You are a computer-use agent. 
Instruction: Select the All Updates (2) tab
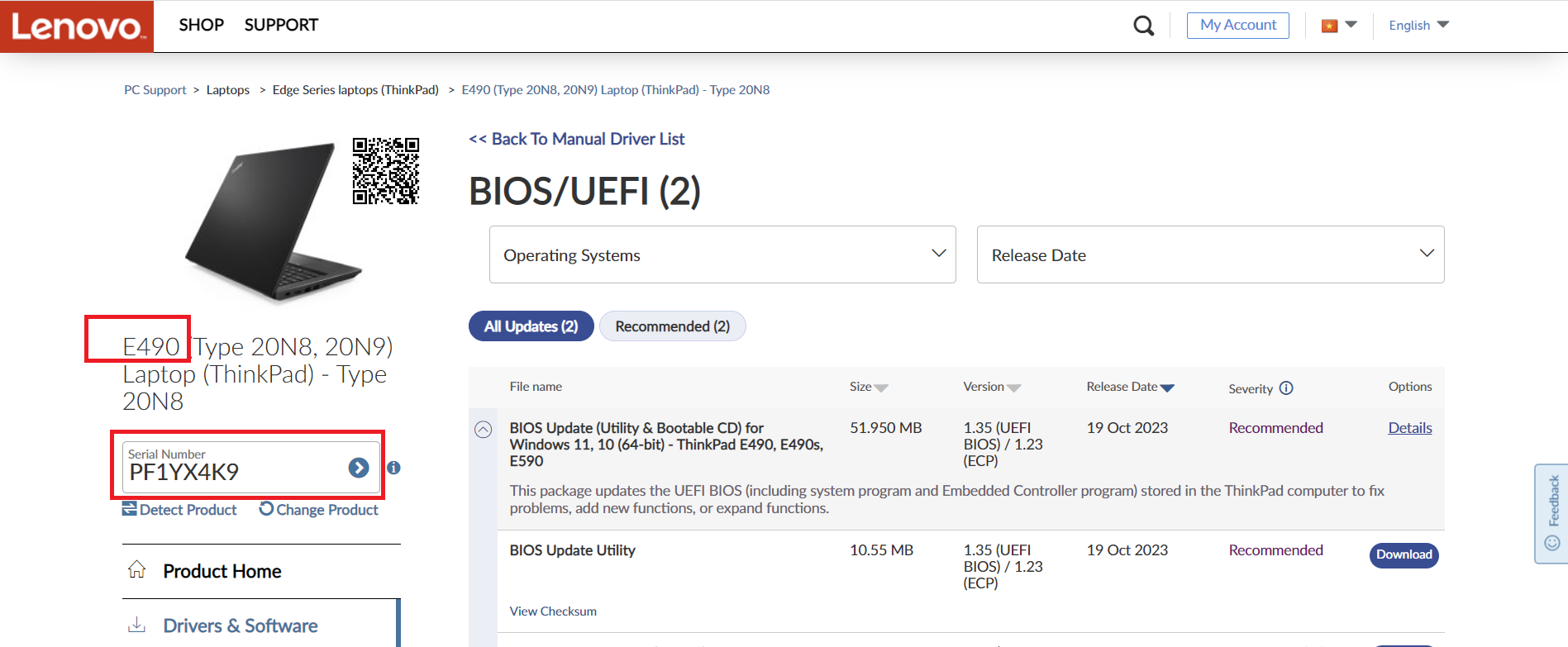pyautogui.click(x=531, y=326)
